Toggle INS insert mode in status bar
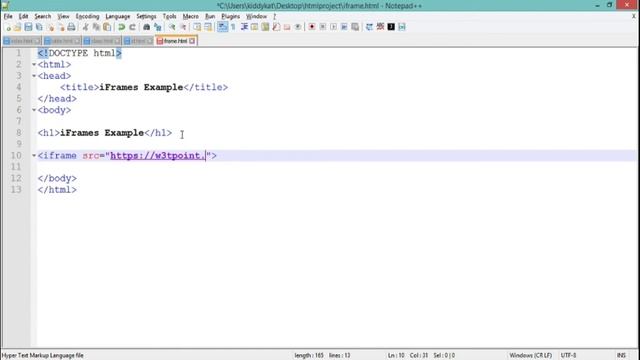This screenshot has width=640, height=360. point(621,356)
